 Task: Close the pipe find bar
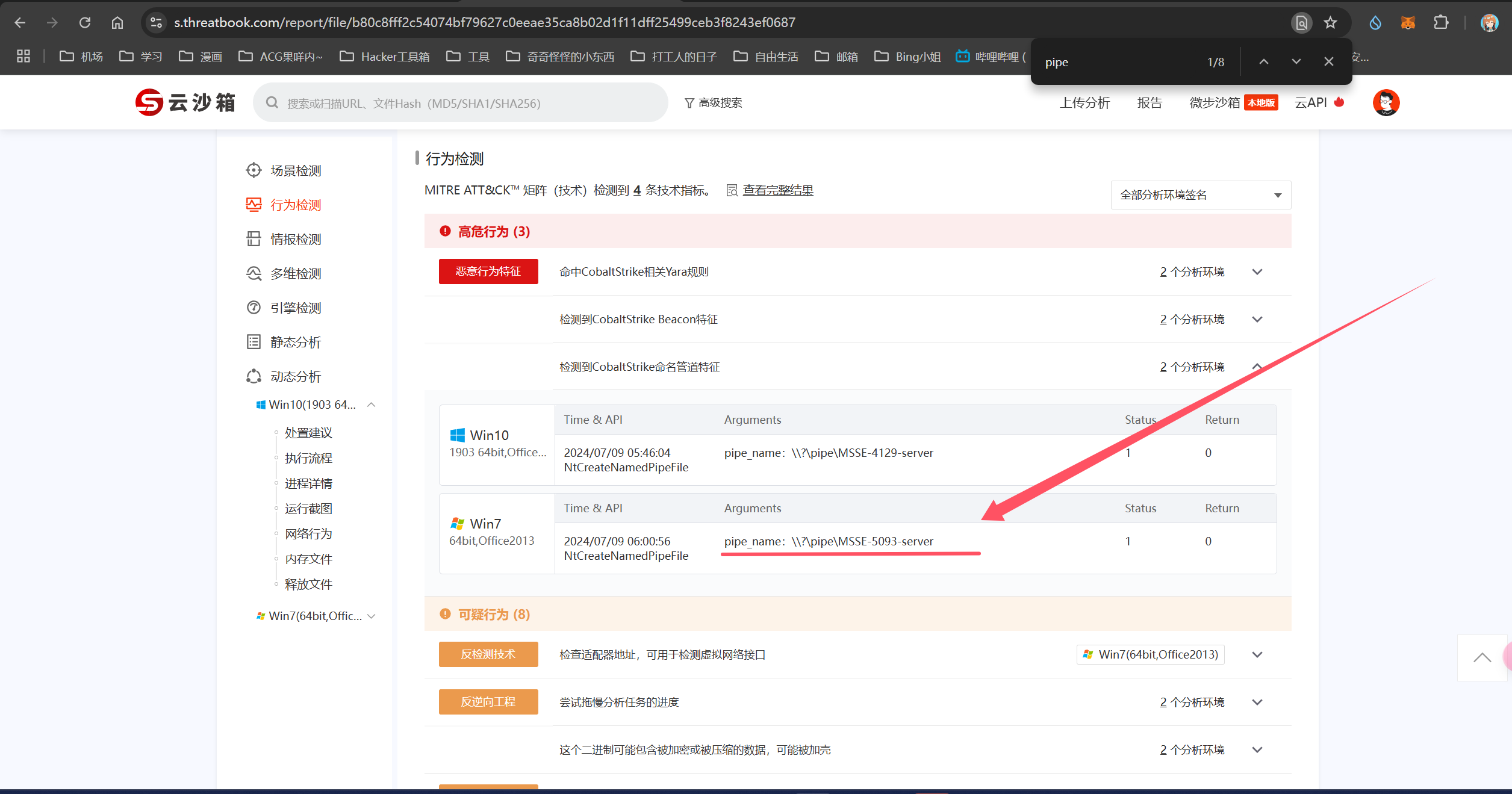click(x=1328, y=62)
